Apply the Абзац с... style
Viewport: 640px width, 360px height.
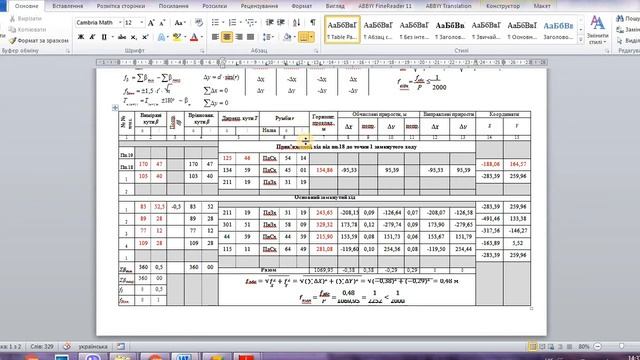(378, 29)
